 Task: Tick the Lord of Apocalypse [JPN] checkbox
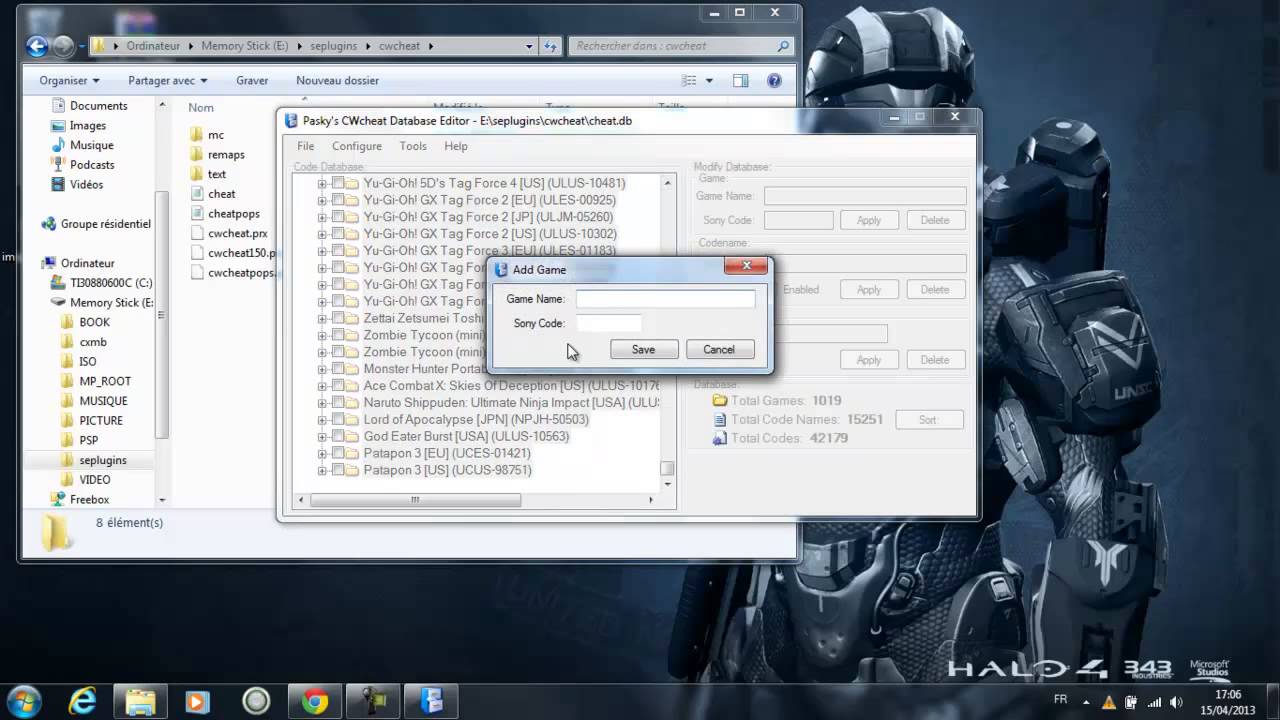(x=338, y=420)
